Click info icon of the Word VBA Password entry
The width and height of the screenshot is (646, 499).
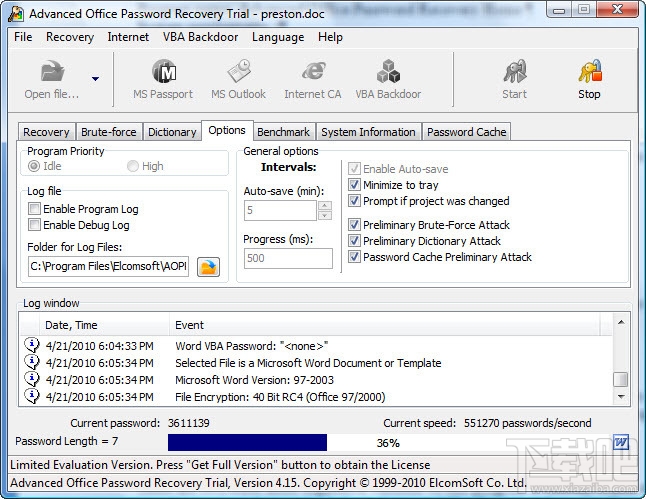tap(32, 345)
